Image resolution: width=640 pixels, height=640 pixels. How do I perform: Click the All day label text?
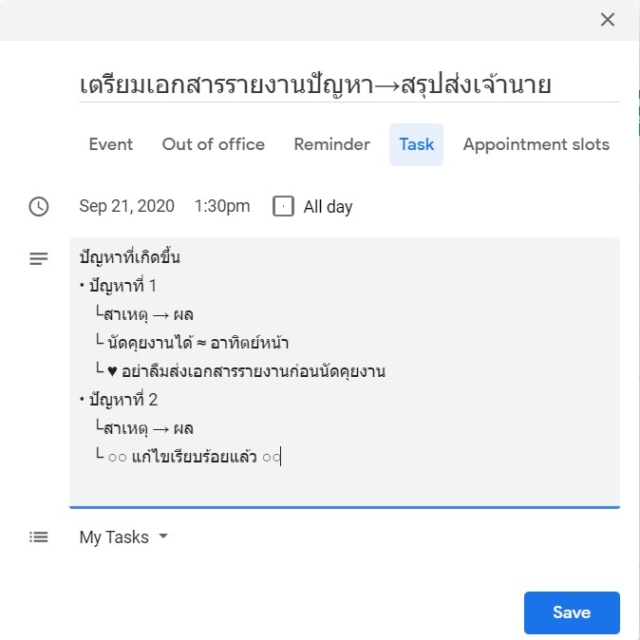pos(328,207)
